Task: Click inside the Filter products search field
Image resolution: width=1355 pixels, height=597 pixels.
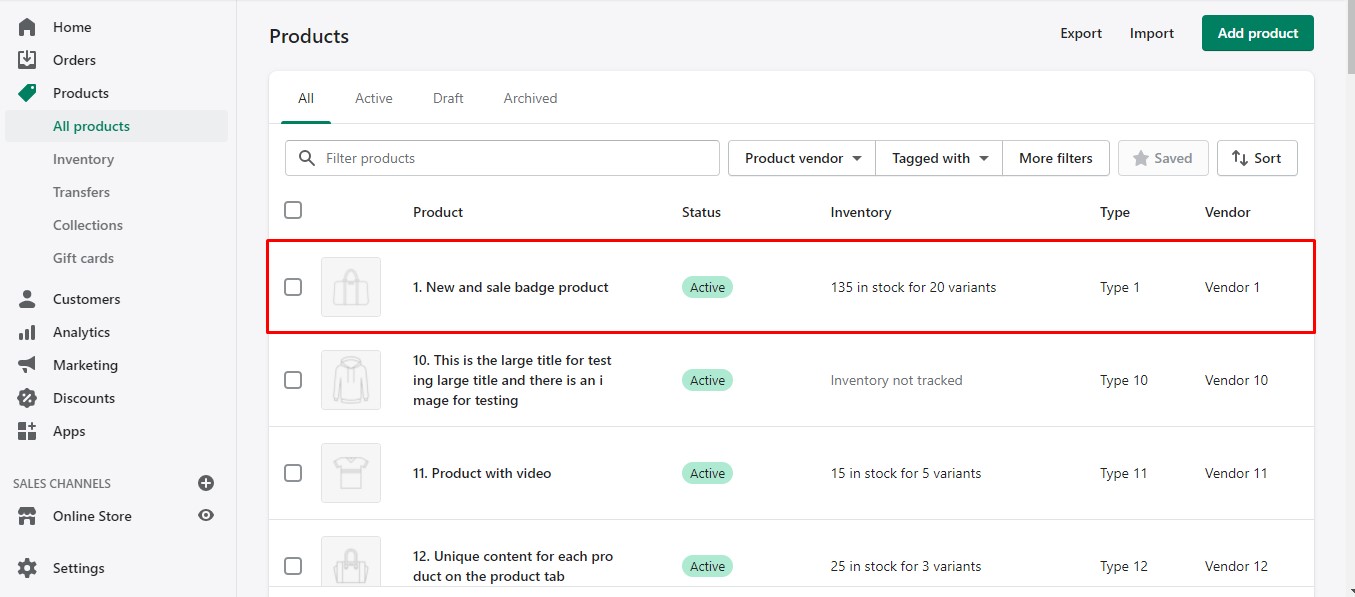Action: tap(500, 157)
